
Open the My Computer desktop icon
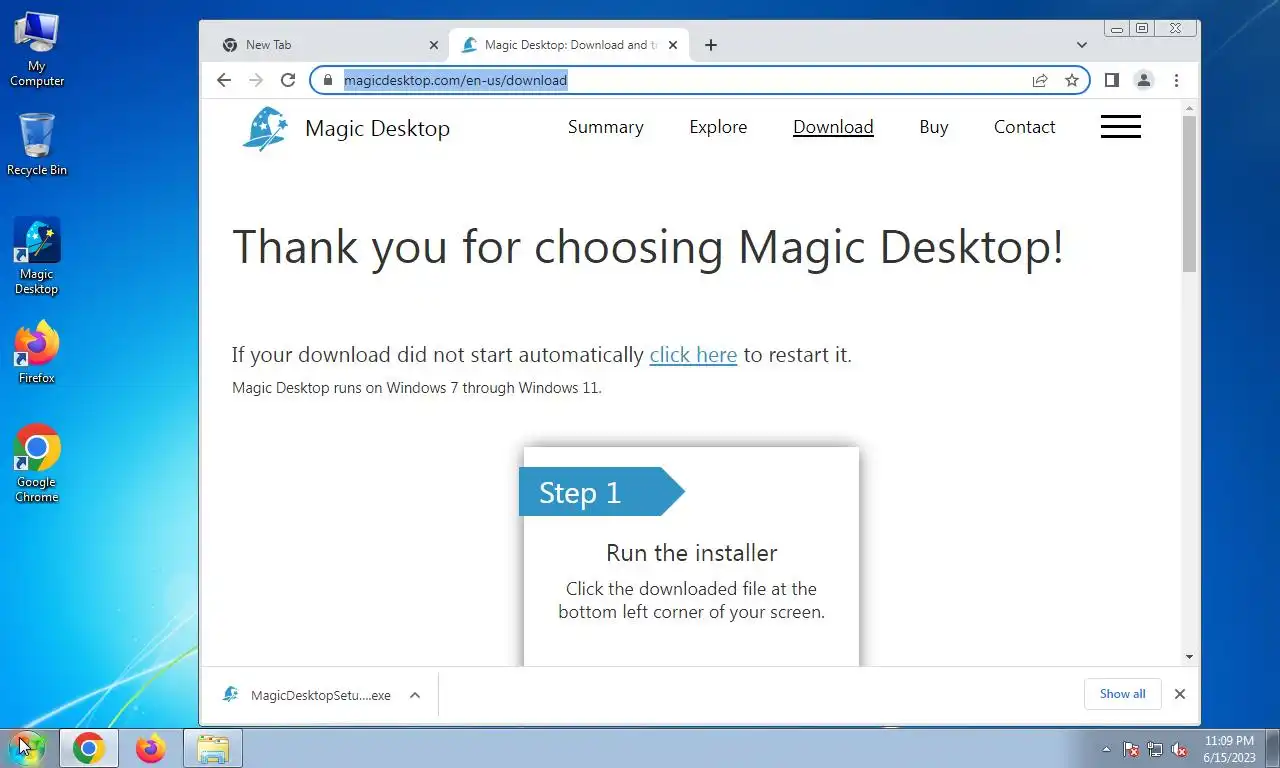37,49
